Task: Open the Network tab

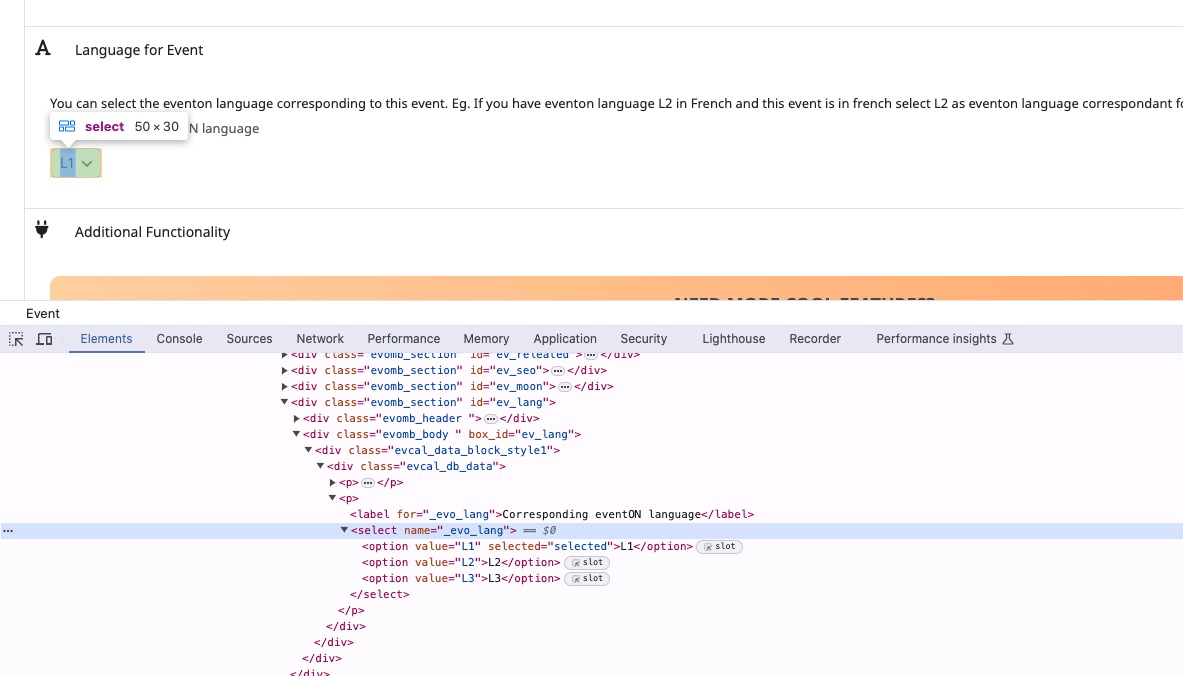Action: pos(320,340)
